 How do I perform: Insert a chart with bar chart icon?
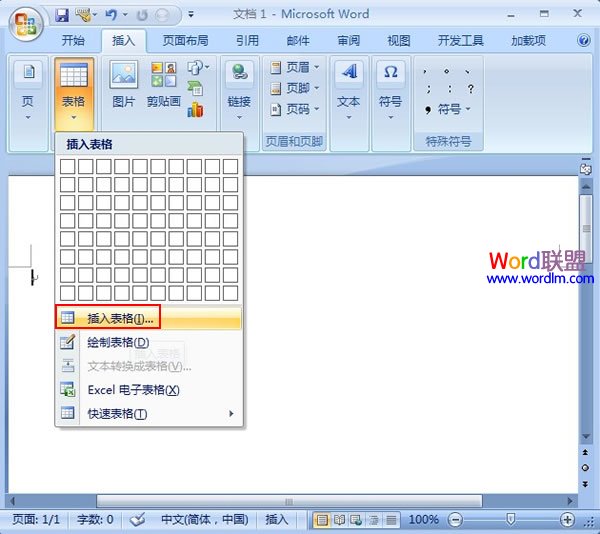pos(195,110)
